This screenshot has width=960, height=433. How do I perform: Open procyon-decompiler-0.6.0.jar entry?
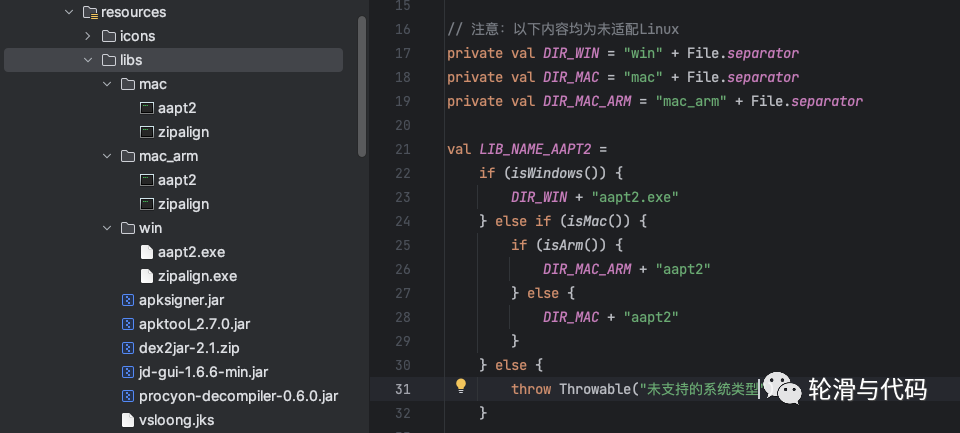click(238, 396)
